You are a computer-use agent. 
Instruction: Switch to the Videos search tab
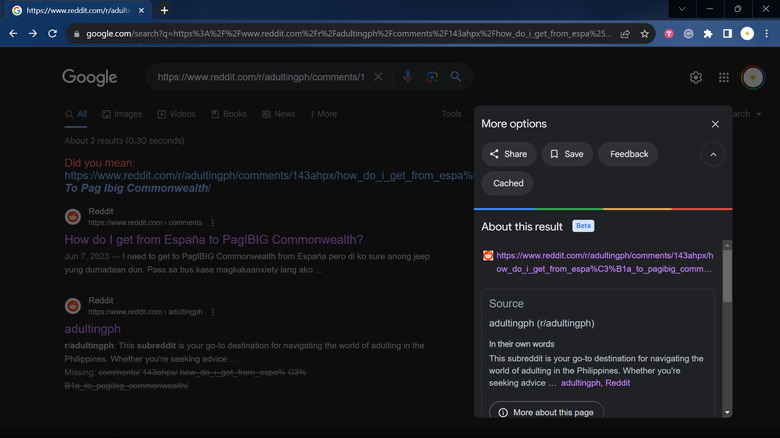coord(175,114)
